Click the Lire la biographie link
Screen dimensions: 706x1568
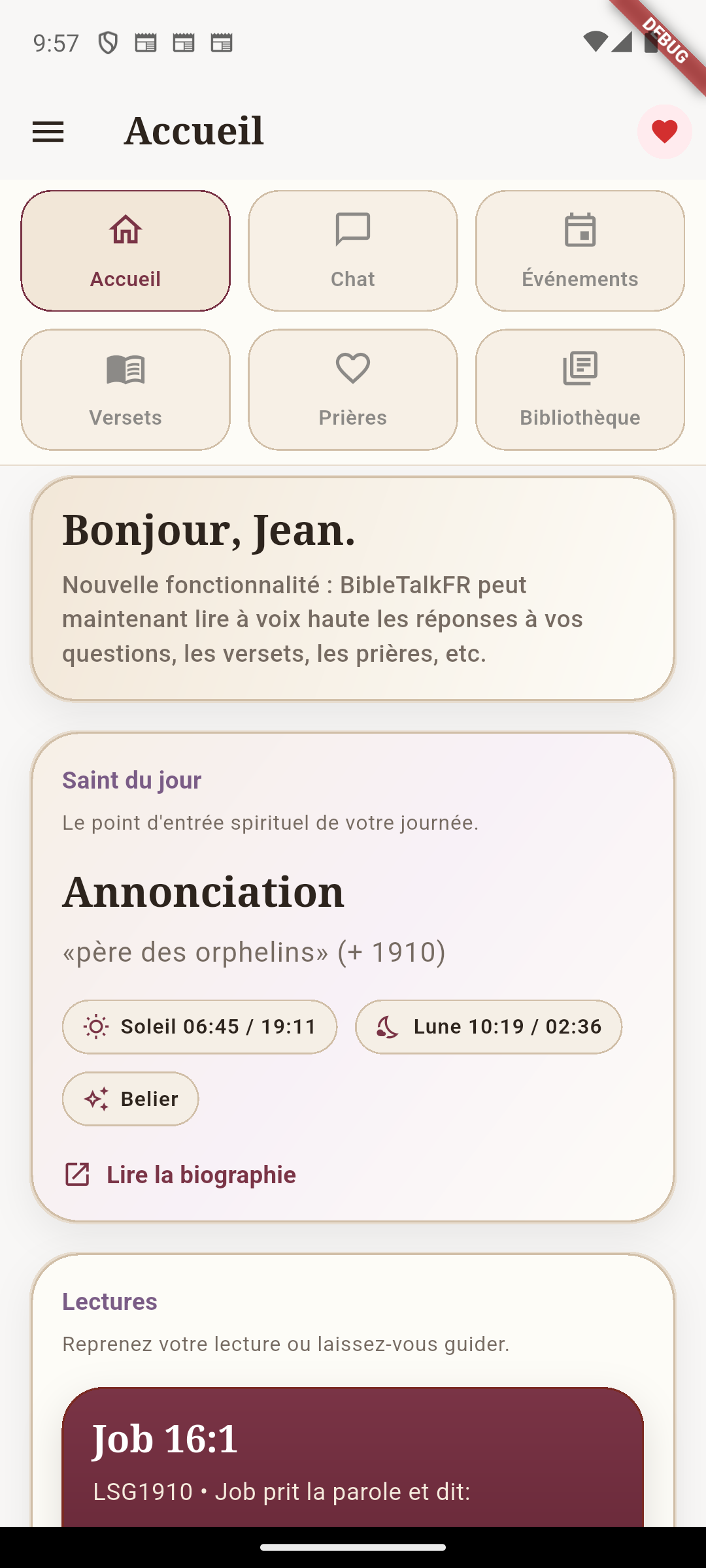201,1175
